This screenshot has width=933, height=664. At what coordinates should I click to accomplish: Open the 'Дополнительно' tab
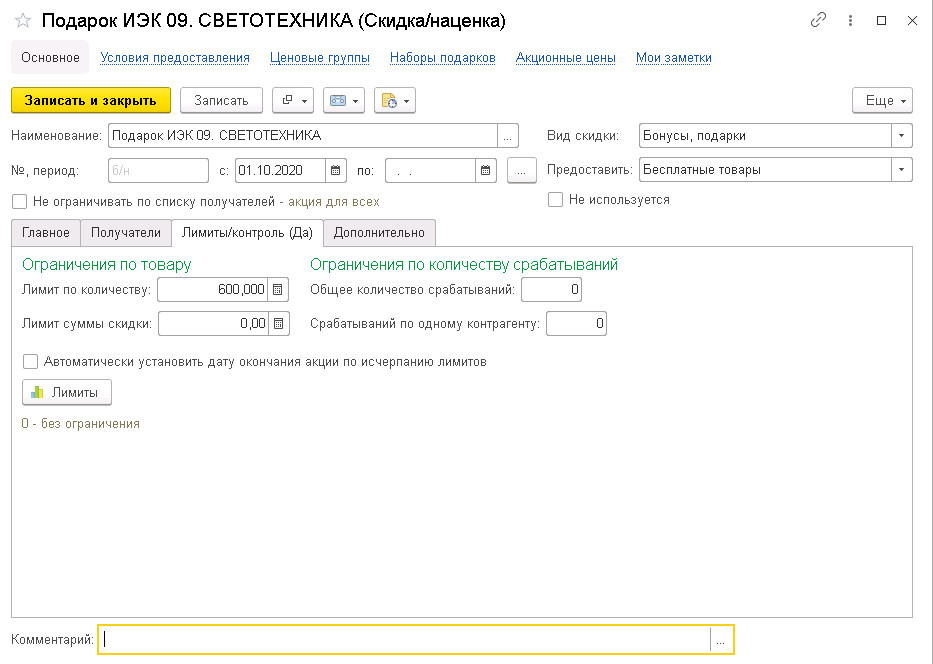379,233
